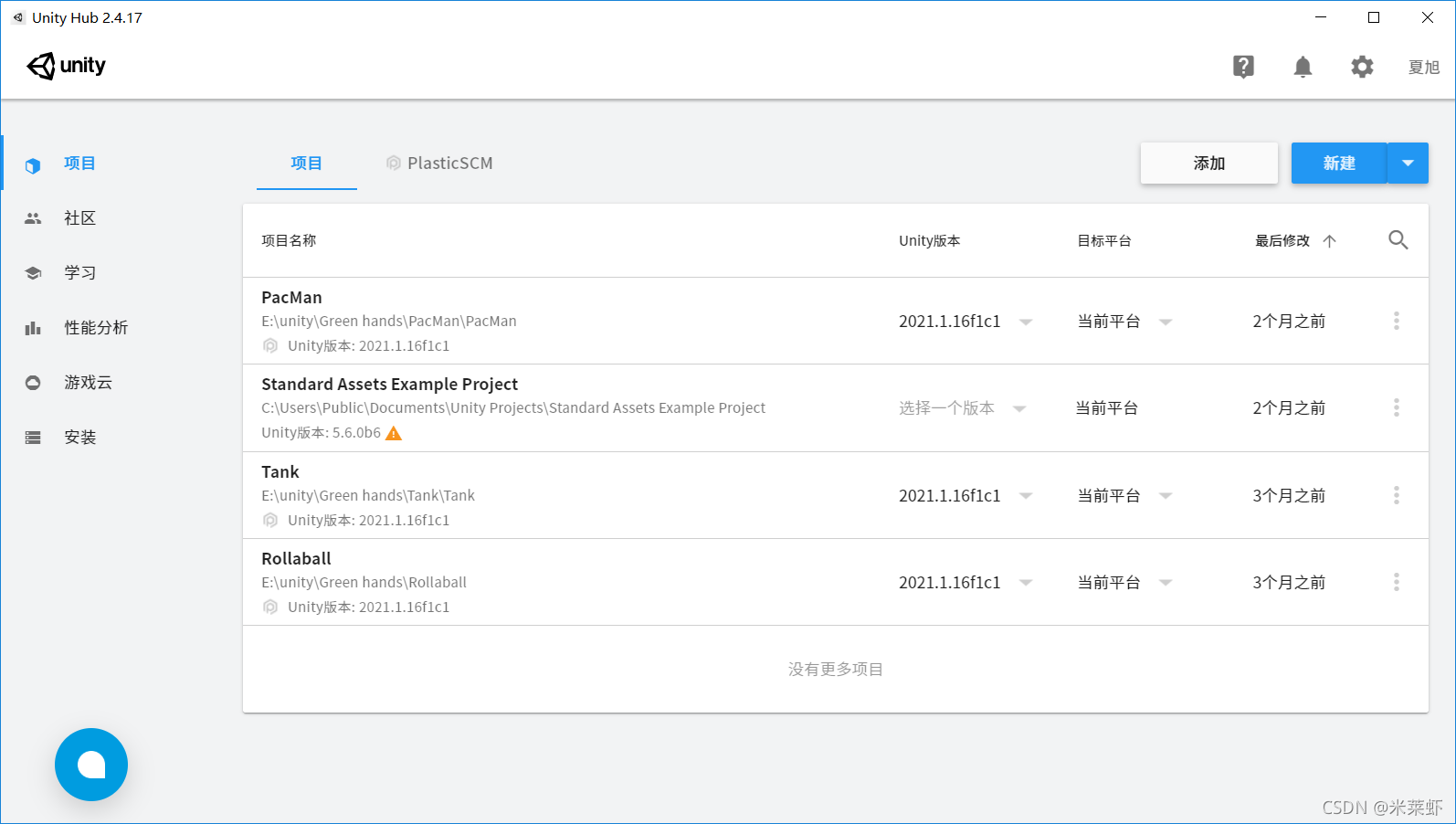Open 学习 learning section

(x=79, y=272)
